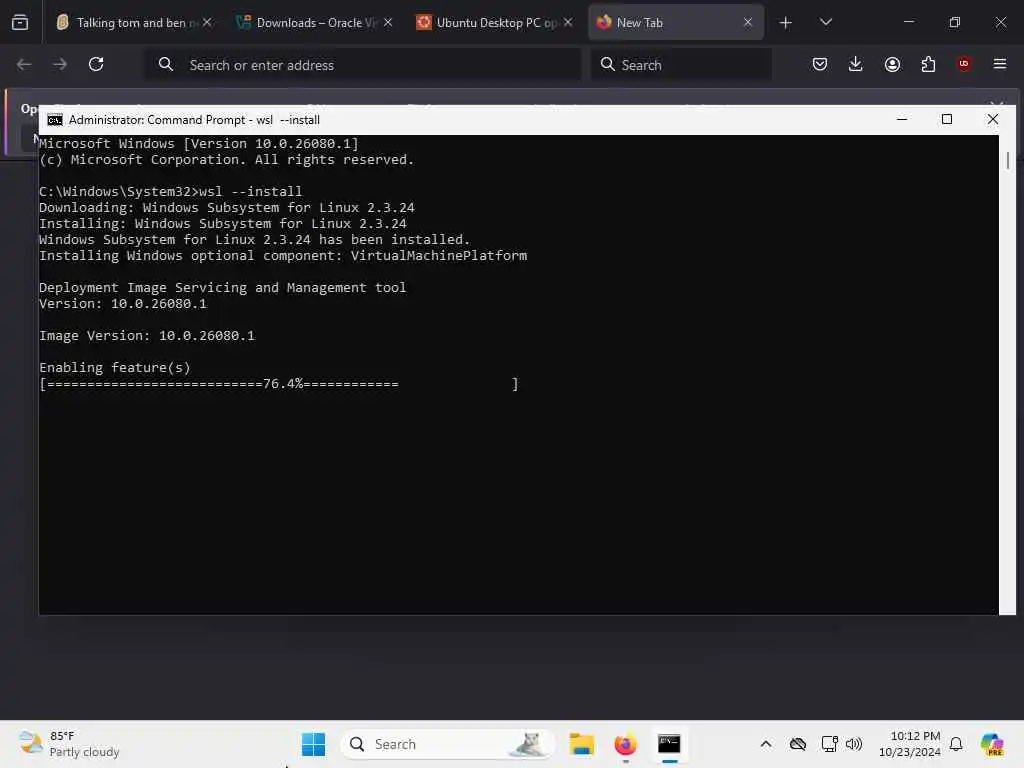Image resolution: width=1024 pixels, height=768 pixels.
Task: Minimize the Command Prompt window
Action: pyautogui.click(x=902, y=120)
